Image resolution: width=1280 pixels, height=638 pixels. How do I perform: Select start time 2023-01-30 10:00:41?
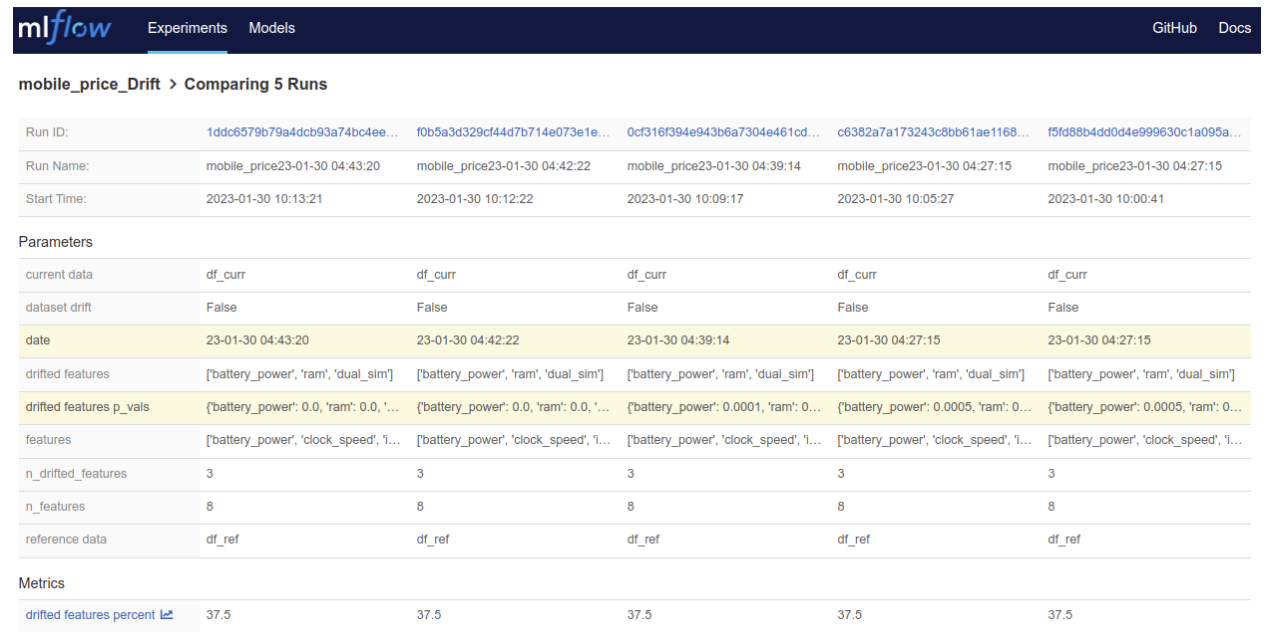[1106, 199]
